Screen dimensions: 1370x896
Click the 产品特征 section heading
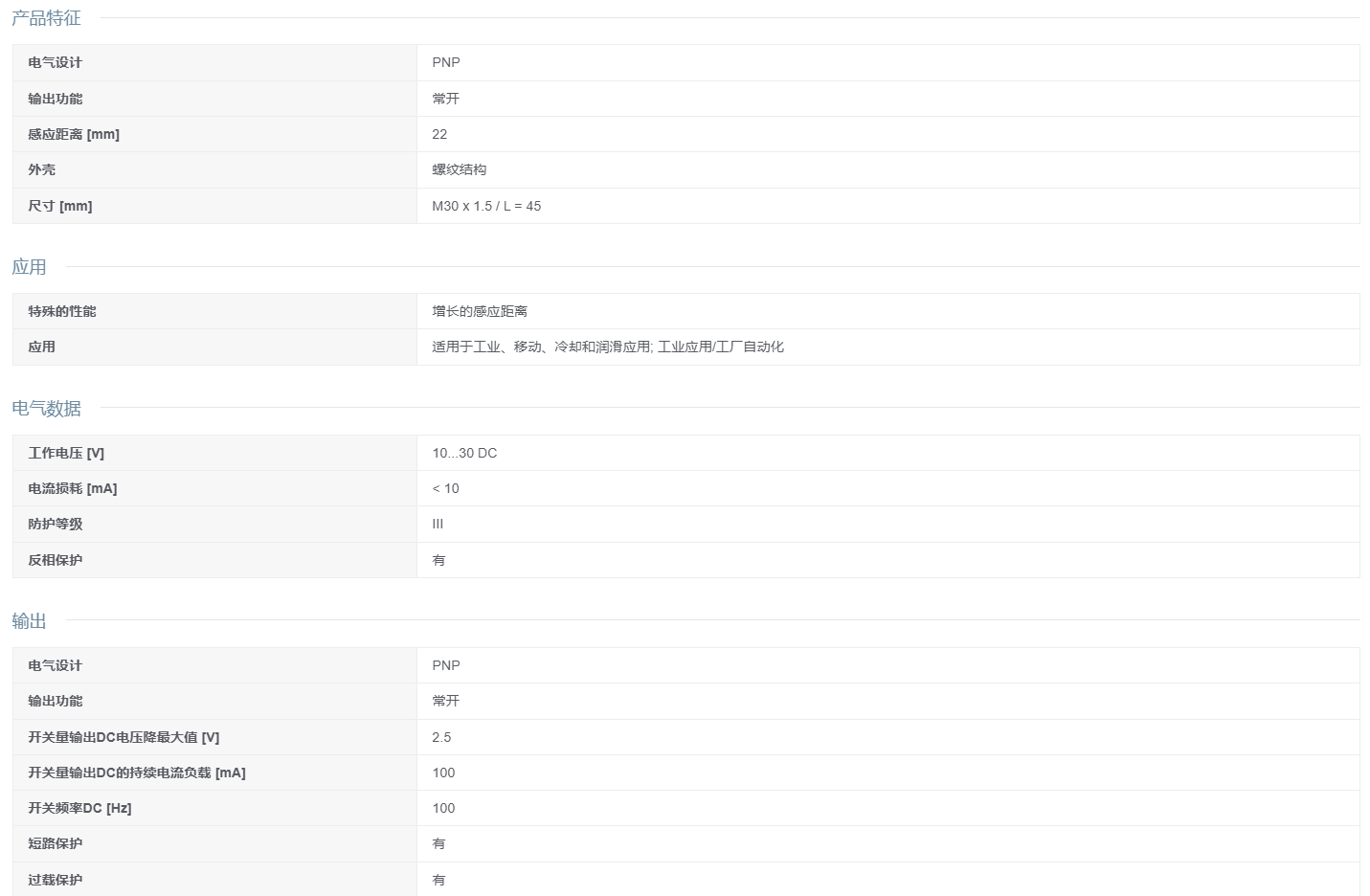46,18
